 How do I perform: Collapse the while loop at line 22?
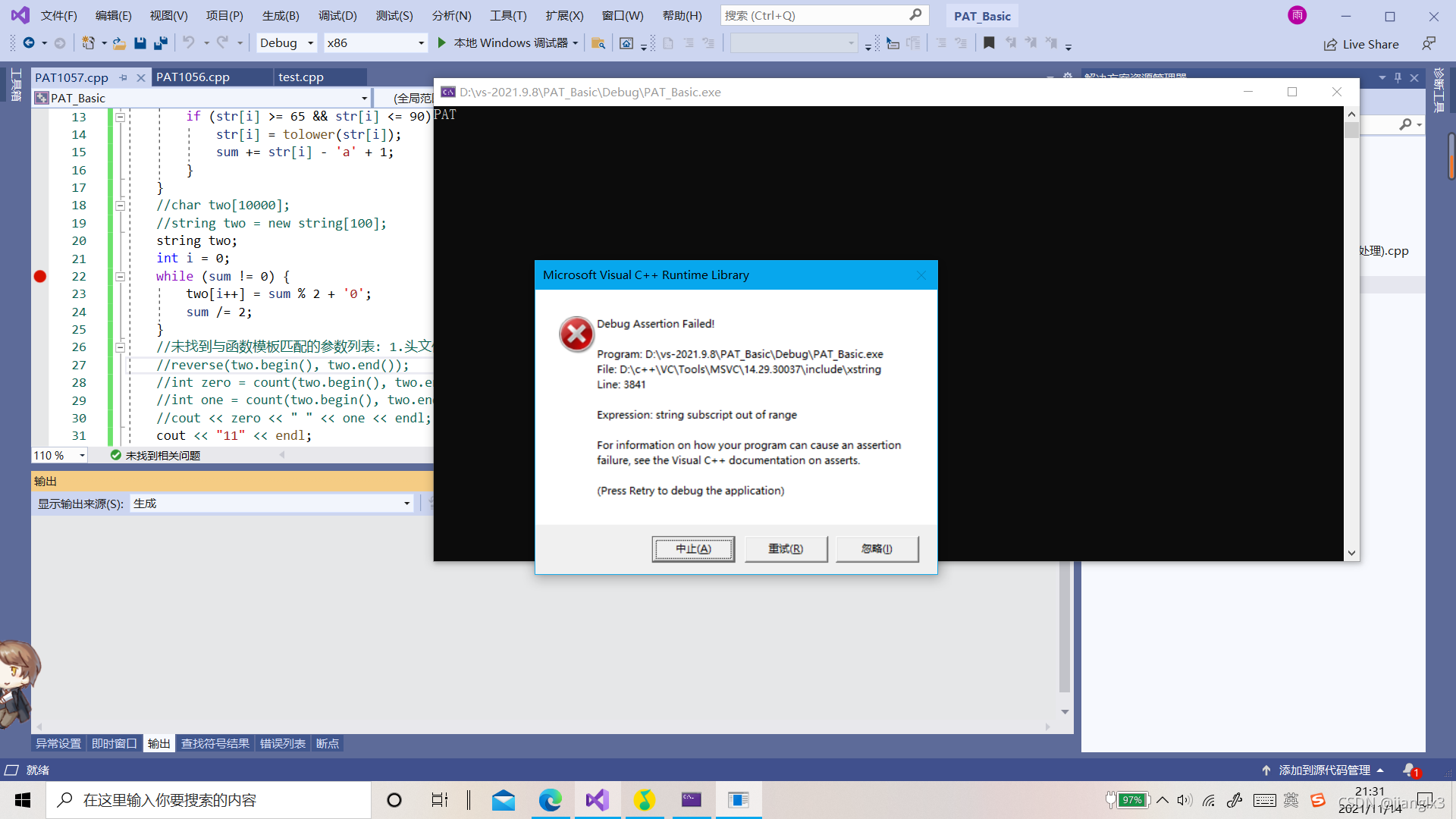click(x=120, y=277)
